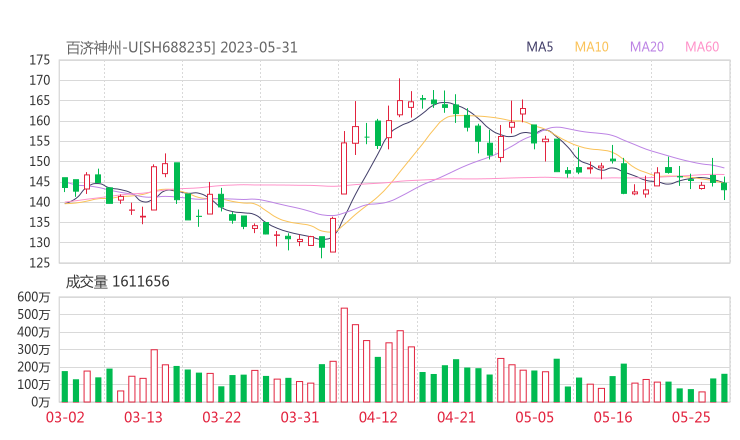Click the 05-25 date axis label
The height and width of the screenshot is (440, 740).
(x=691, y=417)
